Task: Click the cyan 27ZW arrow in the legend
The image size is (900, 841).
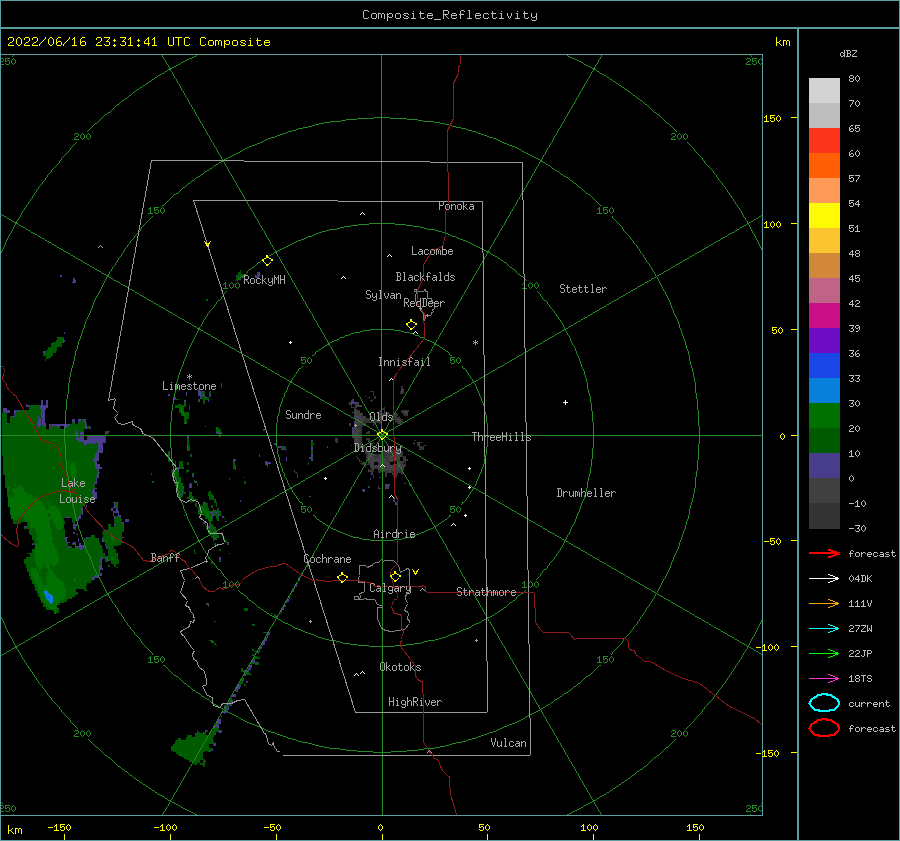Action: [x=824, y=629]
